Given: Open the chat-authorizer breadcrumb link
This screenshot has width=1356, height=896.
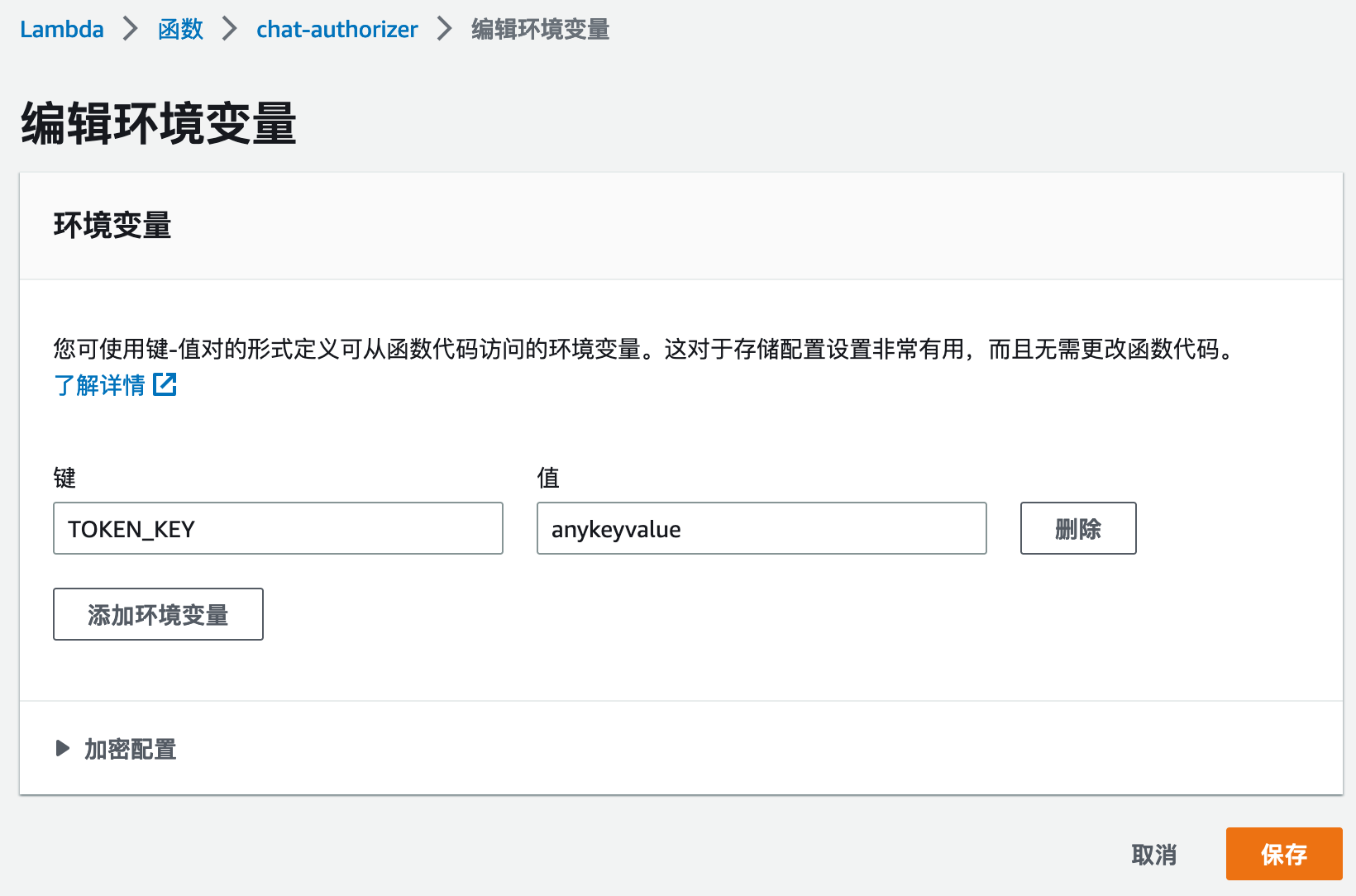Looking at the screenshot, I should pos(337,30).
